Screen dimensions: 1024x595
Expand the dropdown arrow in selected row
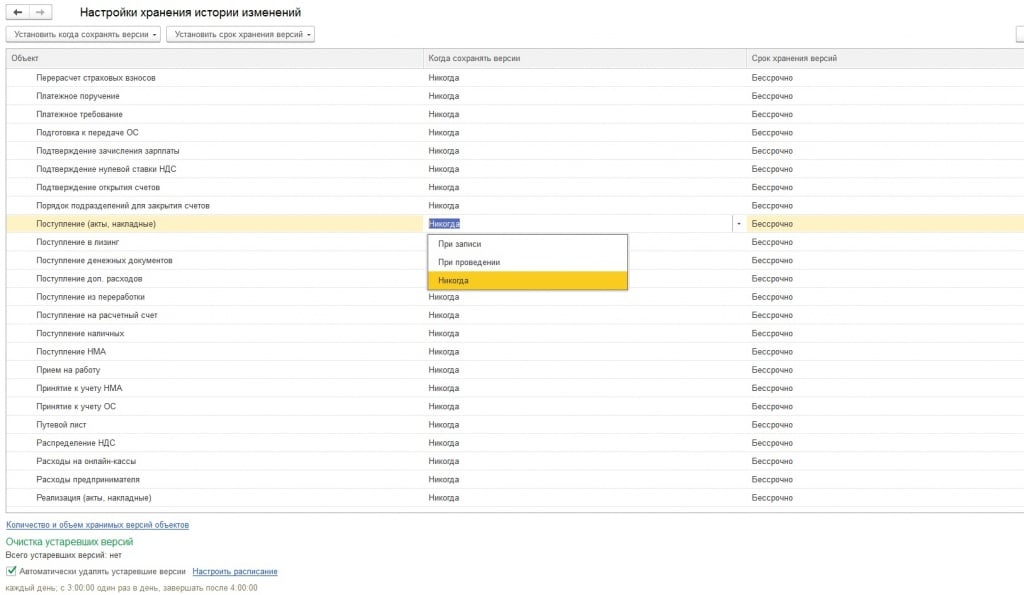739,224
